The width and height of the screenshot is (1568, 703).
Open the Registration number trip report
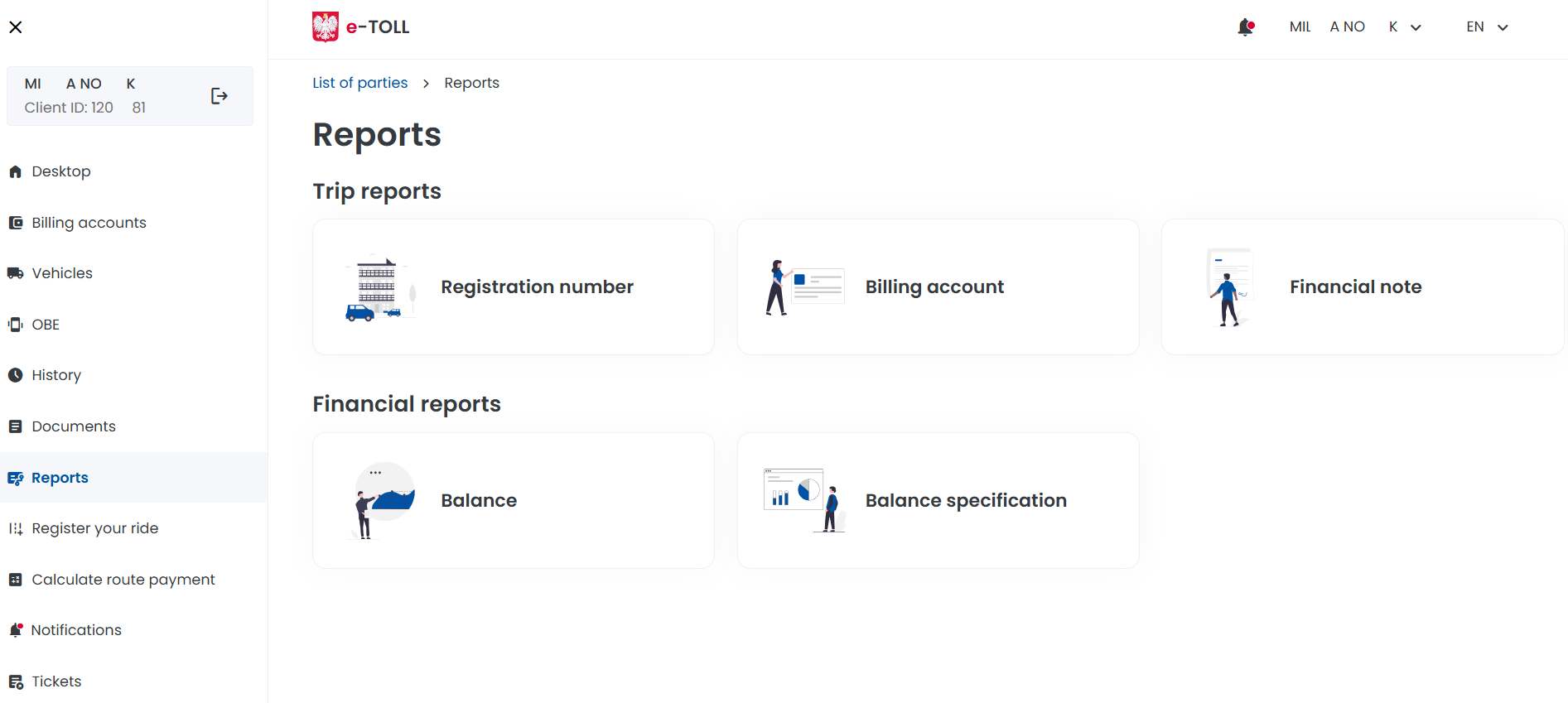514,287
